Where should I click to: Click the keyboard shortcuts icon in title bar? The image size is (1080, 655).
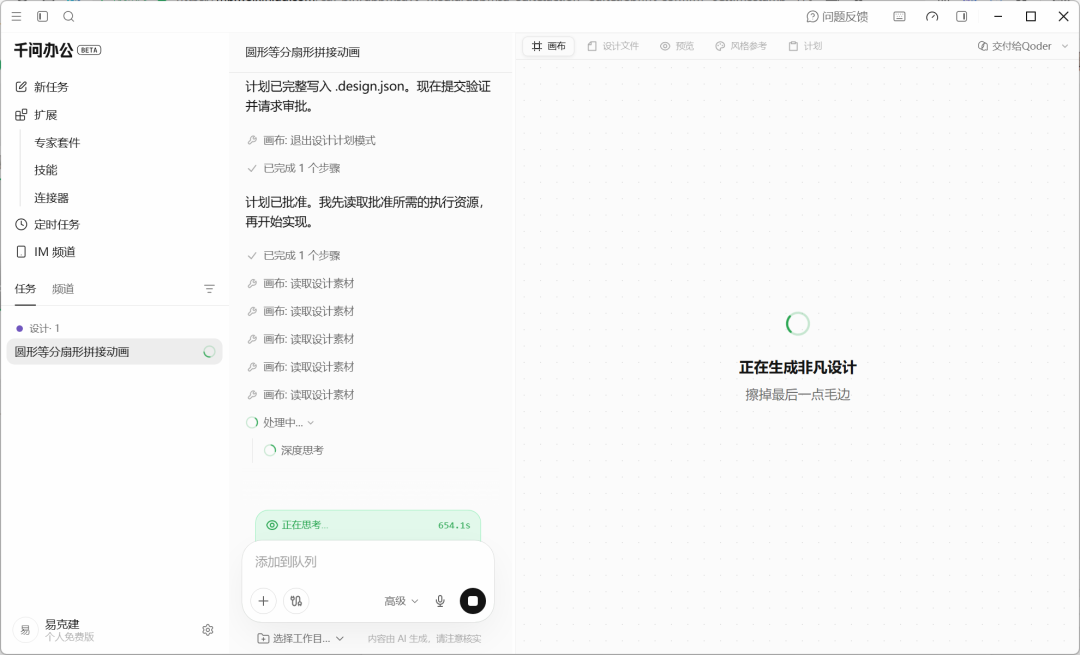(899, 17)
